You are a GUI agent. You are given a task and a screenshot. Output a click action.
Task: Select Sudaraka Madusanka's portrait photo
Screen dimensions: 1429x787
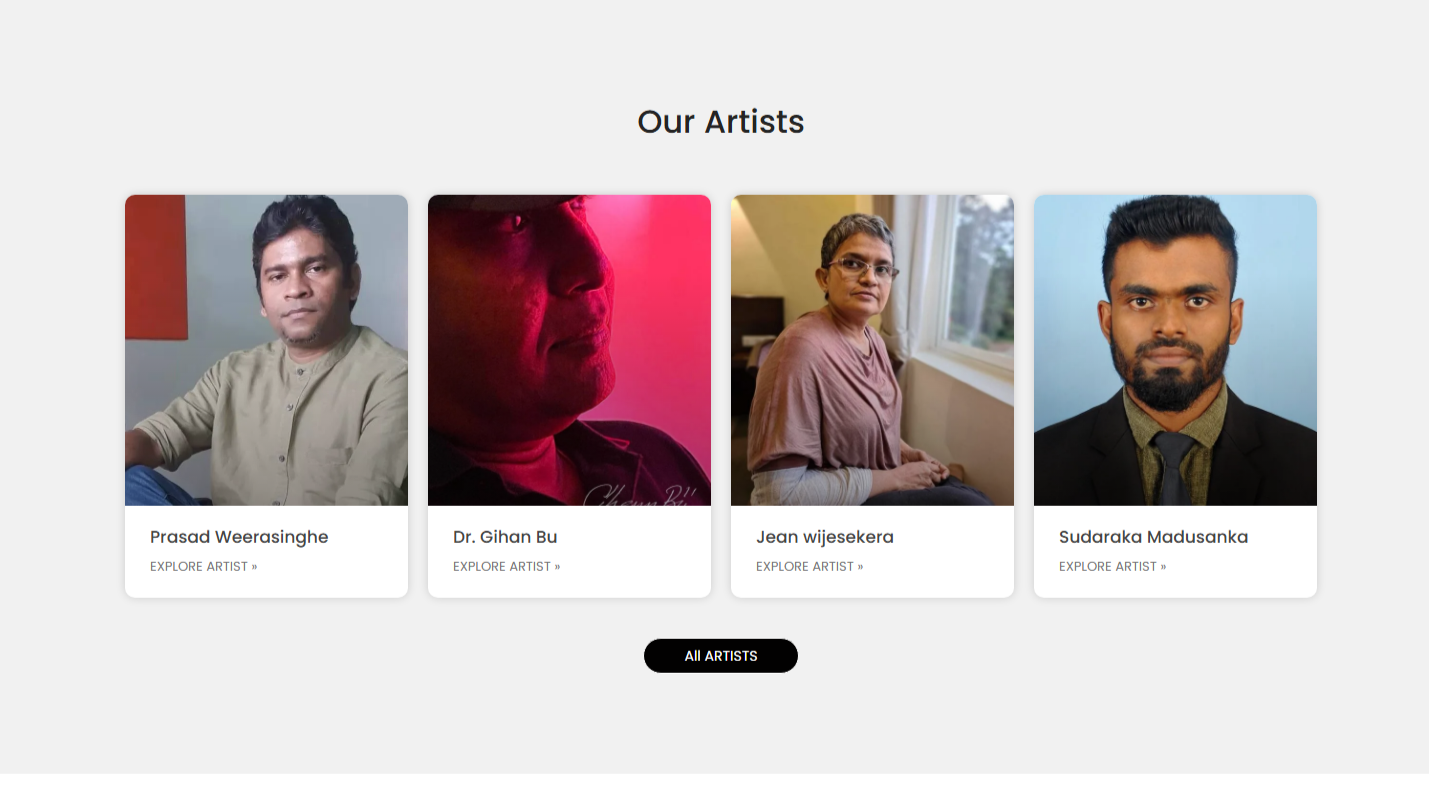(x=1175, y=350)
